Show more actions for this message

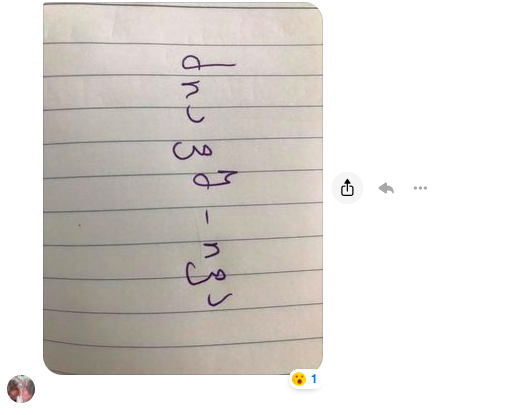[420, 188]
